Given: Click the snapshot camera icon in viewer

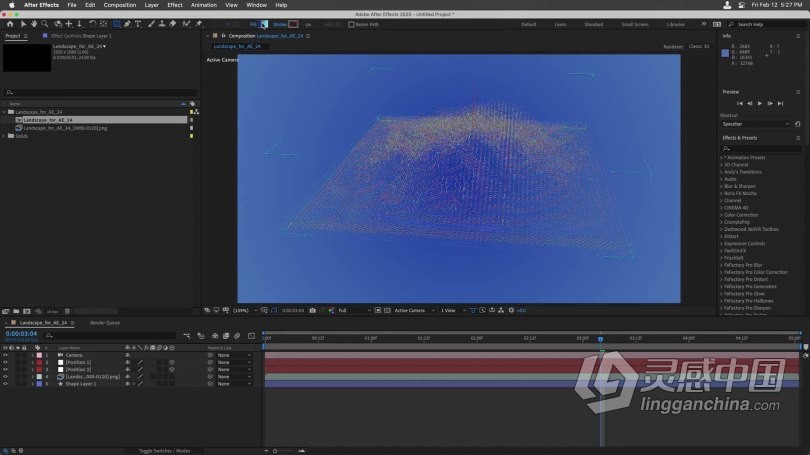Looking at the screenshot, I should 313,310.
